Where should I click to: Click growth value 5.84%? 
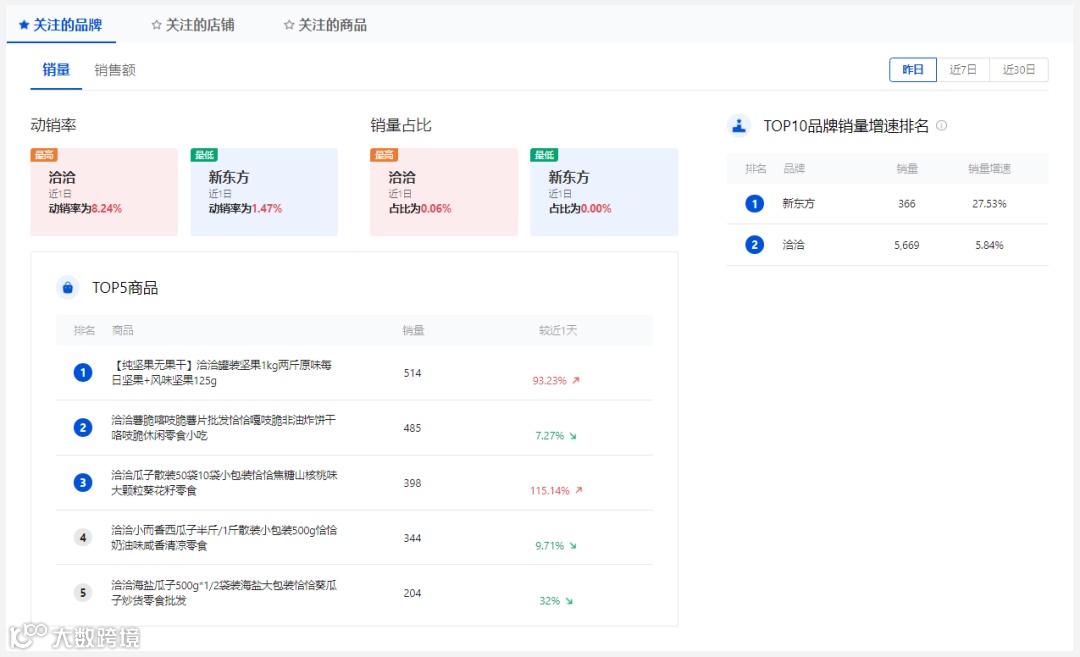(x=989, y=245)
